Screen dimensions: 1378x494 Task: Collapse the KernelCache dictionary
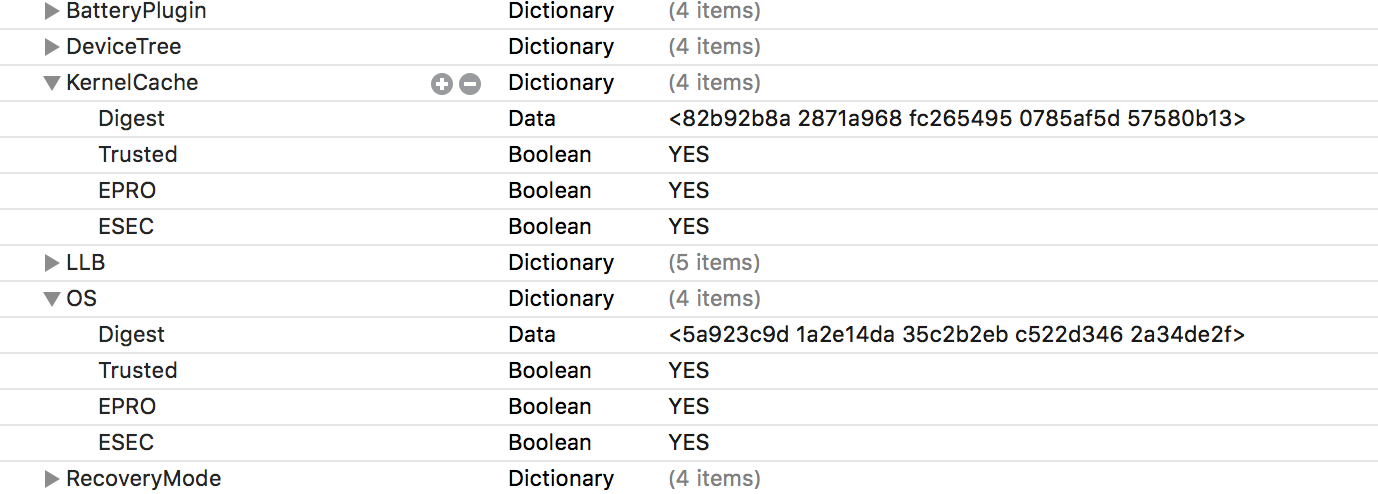click(52, 83)
